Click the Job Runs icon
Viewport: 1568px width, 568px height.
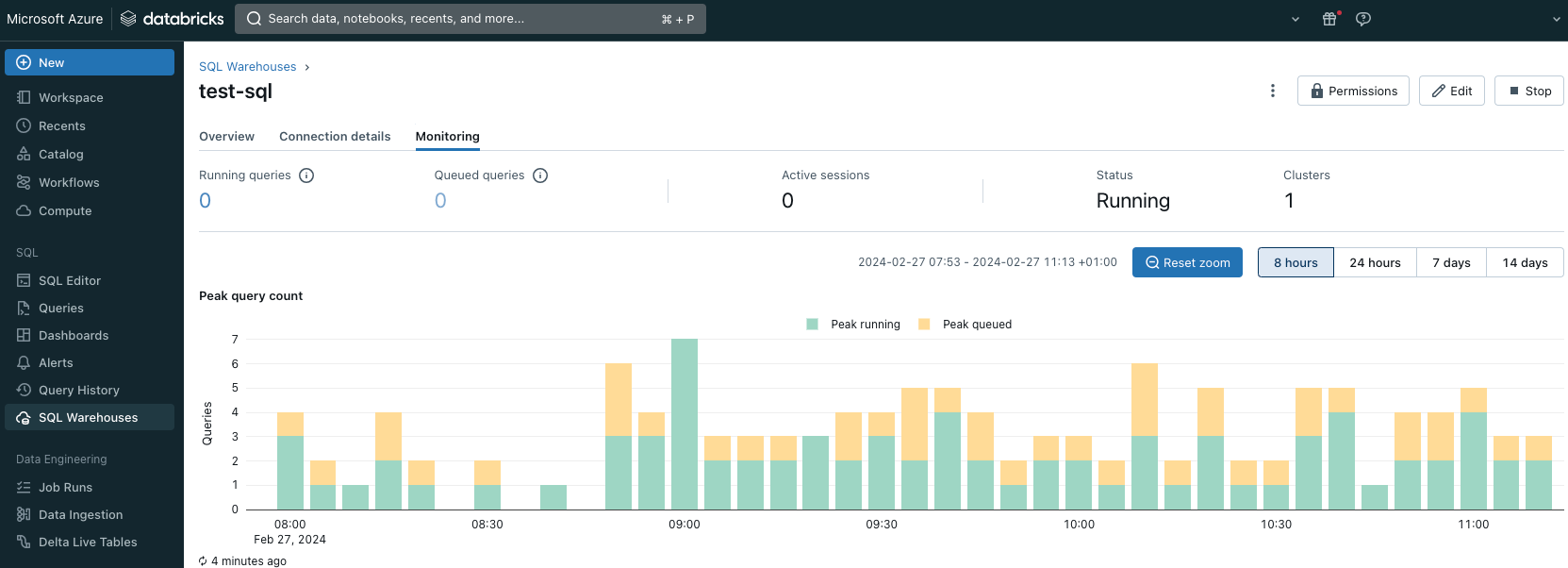pos(24,487)
